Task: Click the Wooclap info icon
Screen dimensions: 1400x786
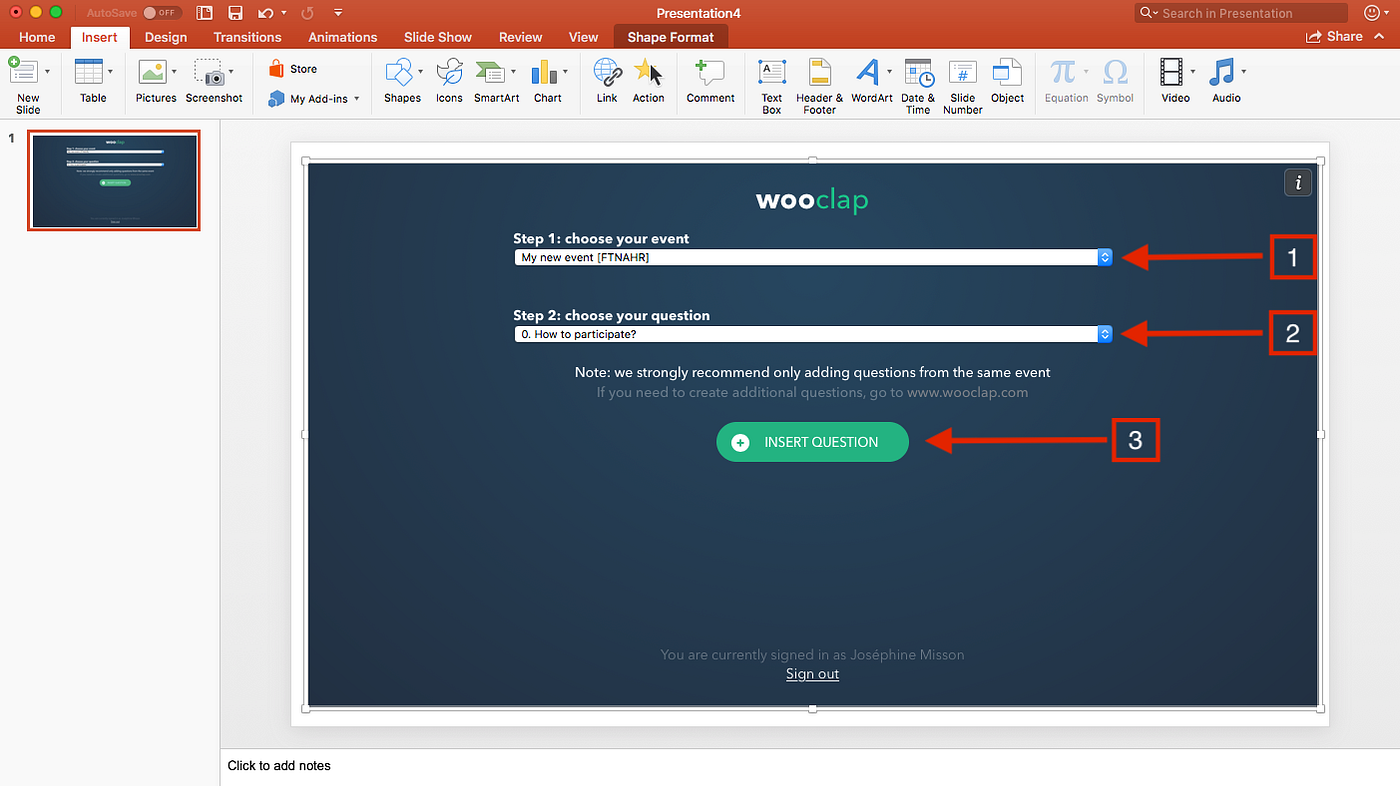Action: 1298,182
